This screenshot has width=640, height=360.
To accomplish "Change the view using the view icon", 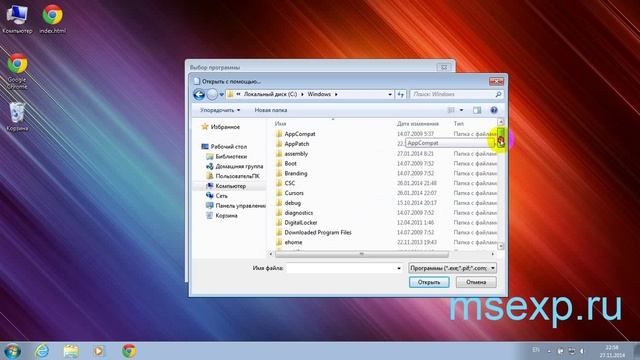I will (451, 110).
